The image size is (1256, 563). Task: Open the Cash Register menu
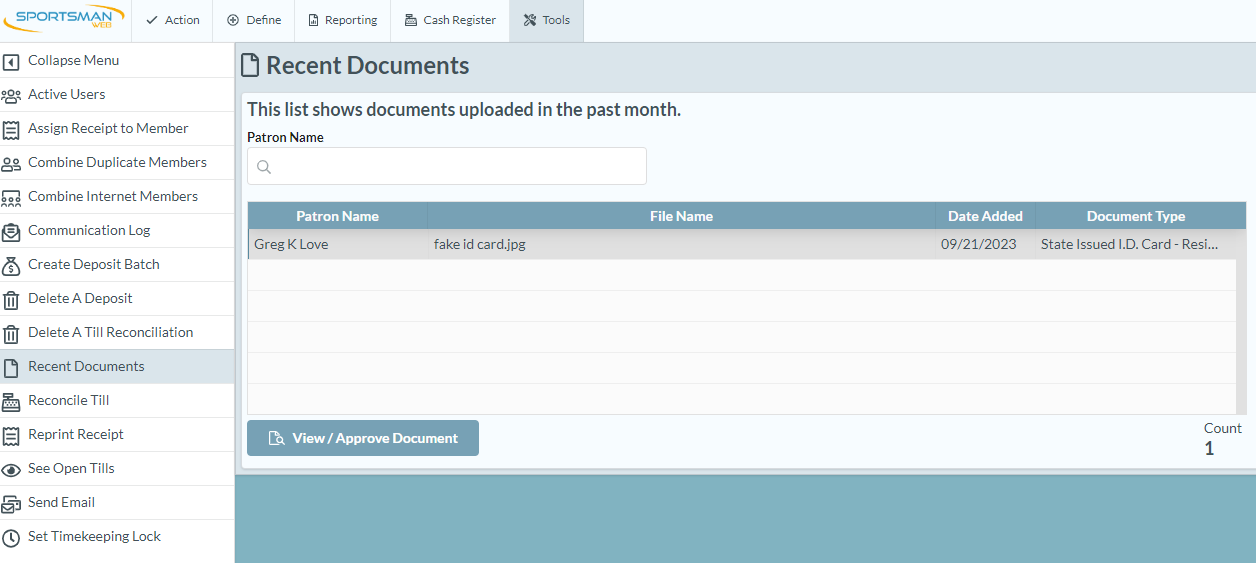pos(450,20)
